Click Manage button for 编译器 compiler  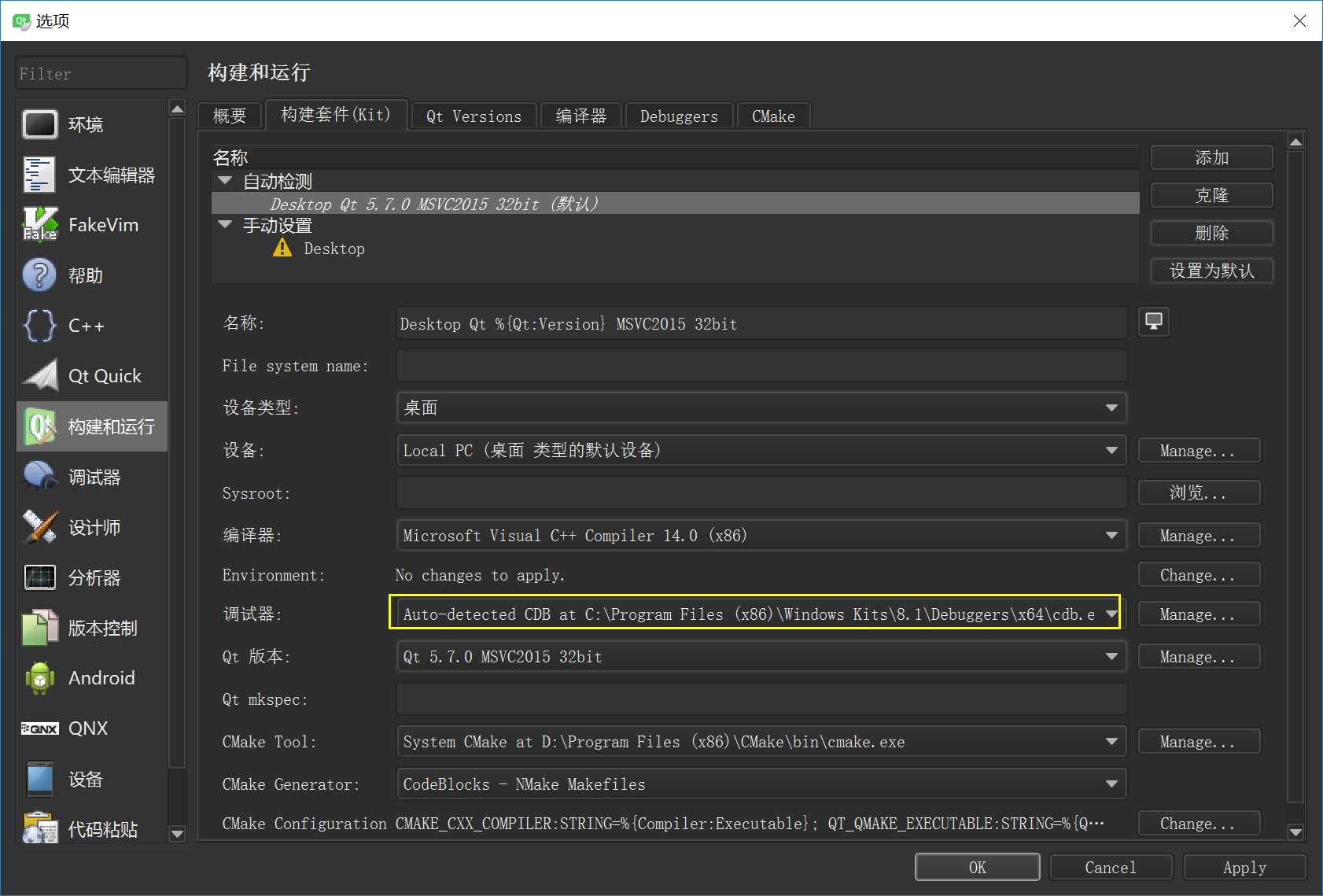tap(1199, 535)
